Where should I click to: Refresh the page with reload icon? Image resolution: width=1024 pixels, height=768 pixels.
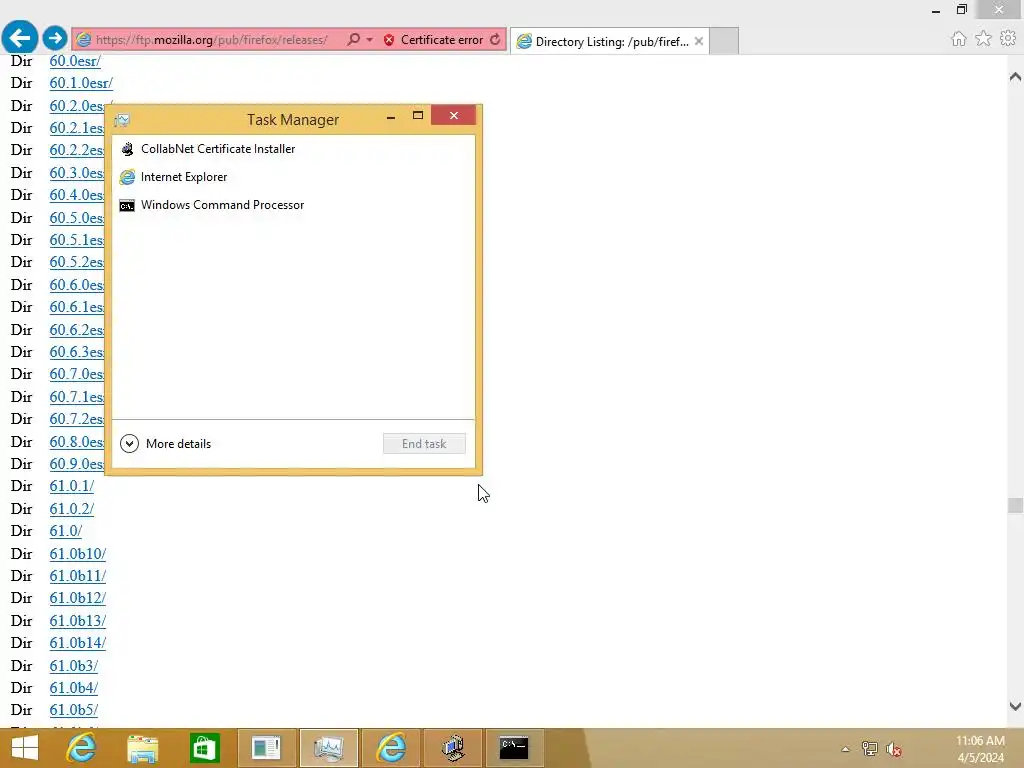pos(495,39)
